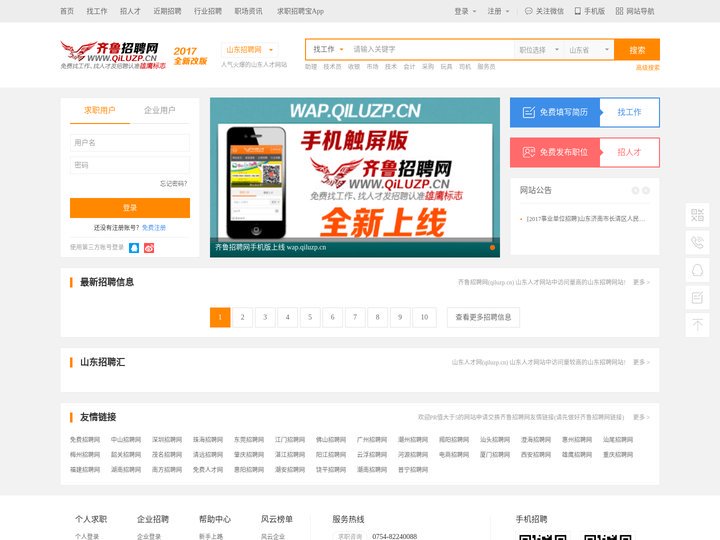Screen dimensions: 720x540
Task: Open the 2017事业单位招聘 announcement
Action: 585,219
